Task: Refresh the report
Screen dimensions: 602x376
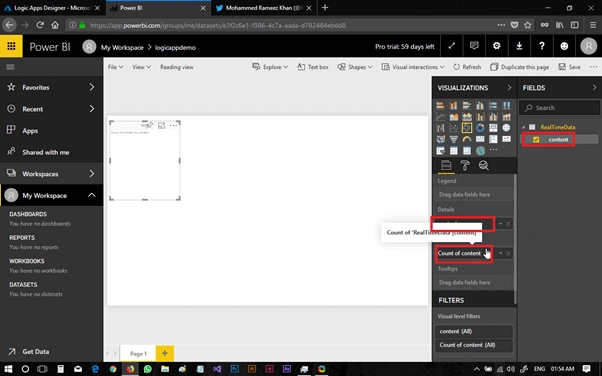Action: pyautogui.click(x=467, y=67)
